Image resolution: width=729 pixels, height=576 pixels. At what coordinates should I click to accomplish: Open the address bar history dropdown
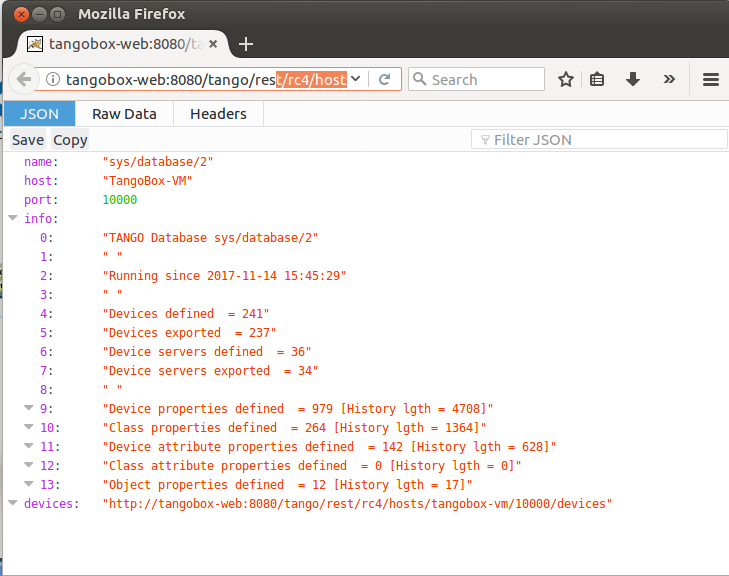[356, 79]
